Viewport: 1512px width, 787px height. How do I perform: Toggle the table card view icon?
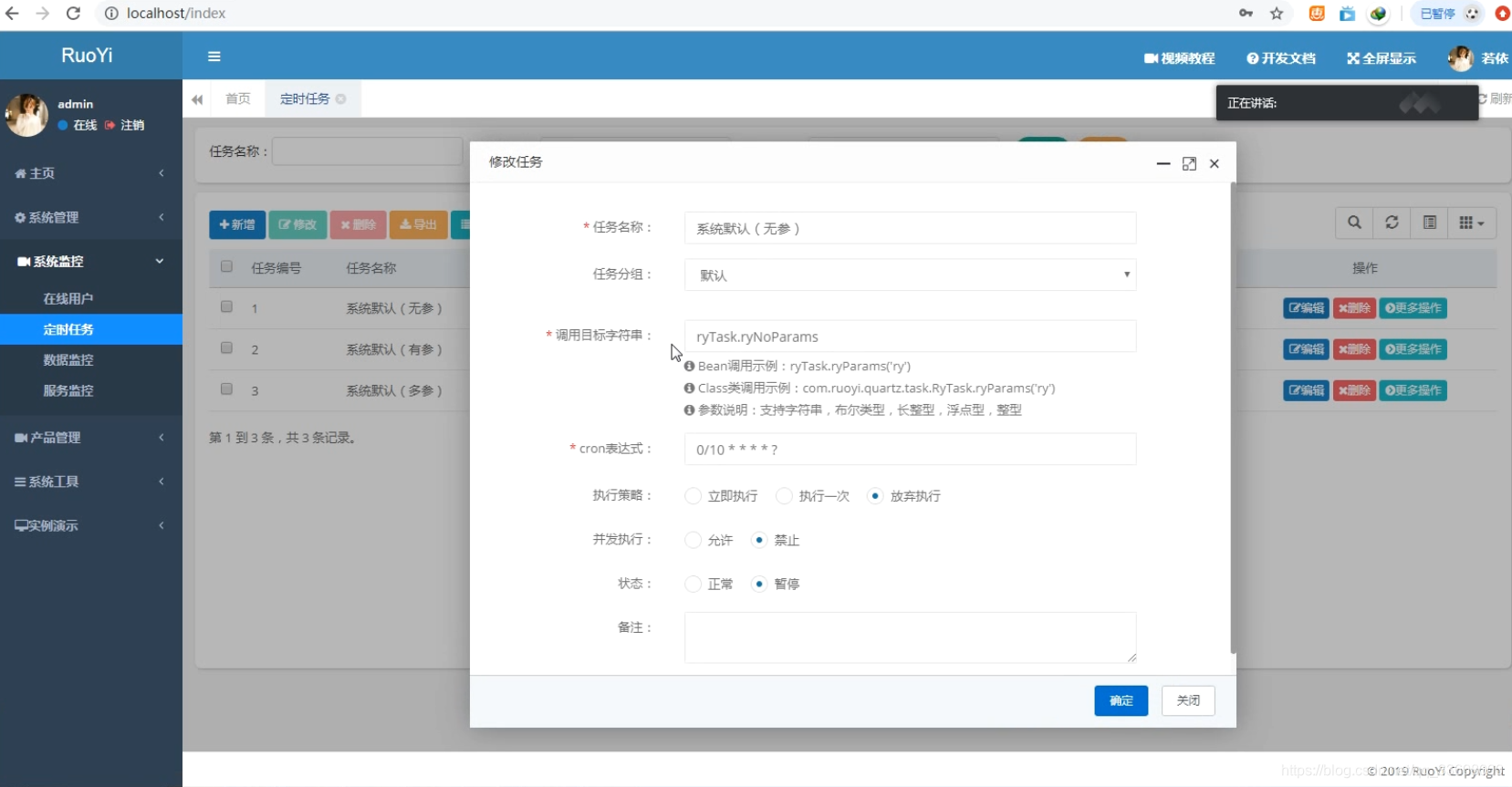click(x=1430, y=223)
